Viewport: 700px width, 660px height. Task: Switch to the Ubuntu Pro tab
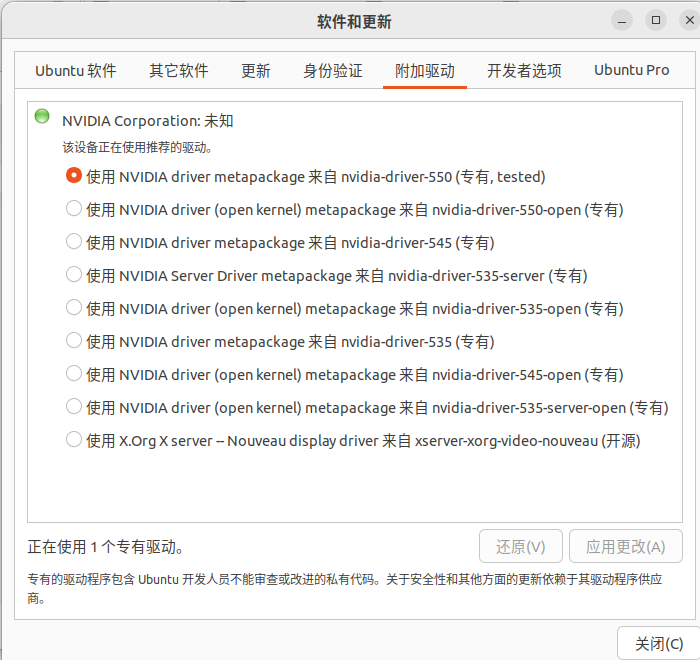[631, 71]
